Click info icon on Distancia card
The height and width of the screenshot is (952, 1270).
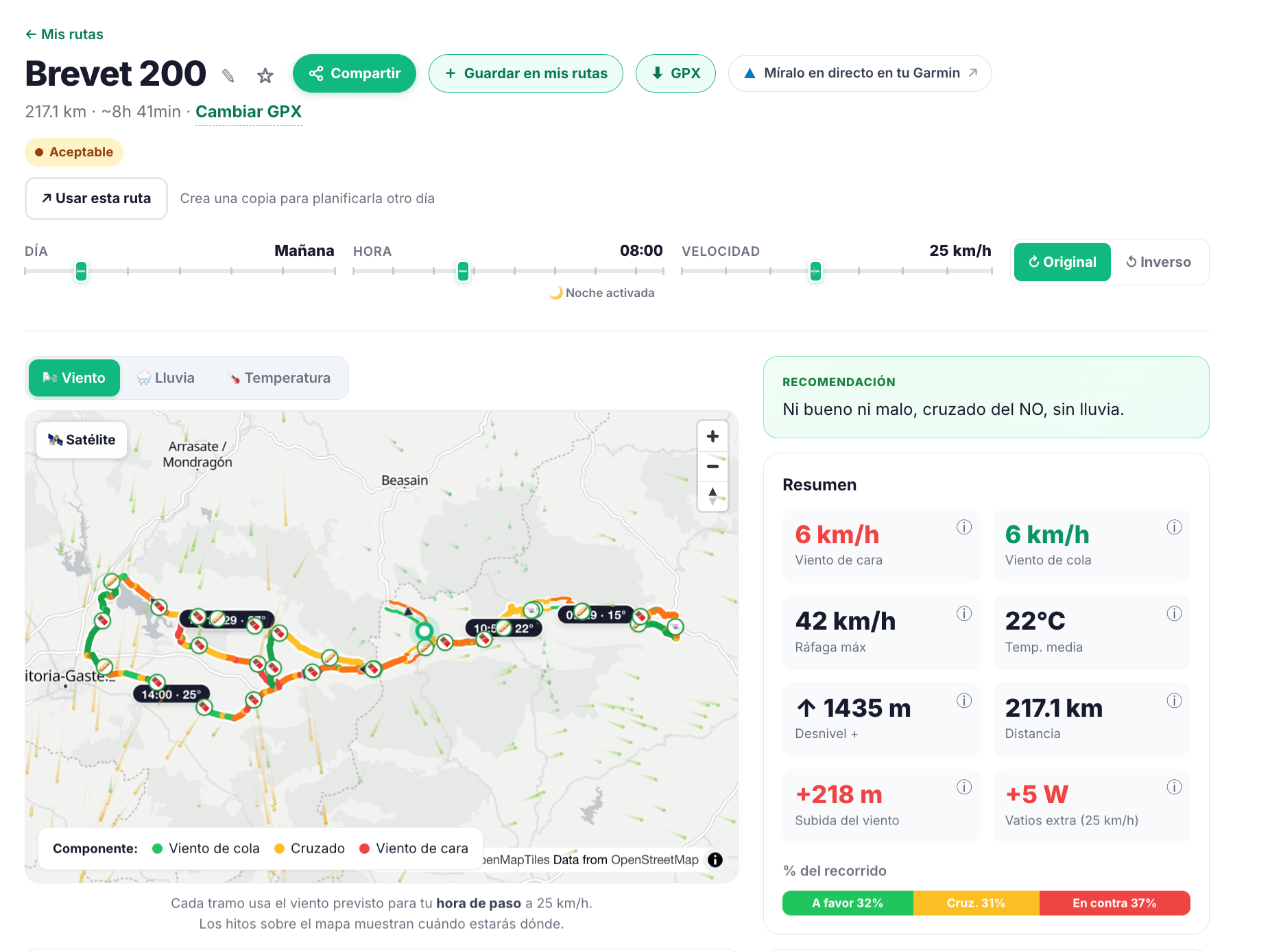(1175, 700)
